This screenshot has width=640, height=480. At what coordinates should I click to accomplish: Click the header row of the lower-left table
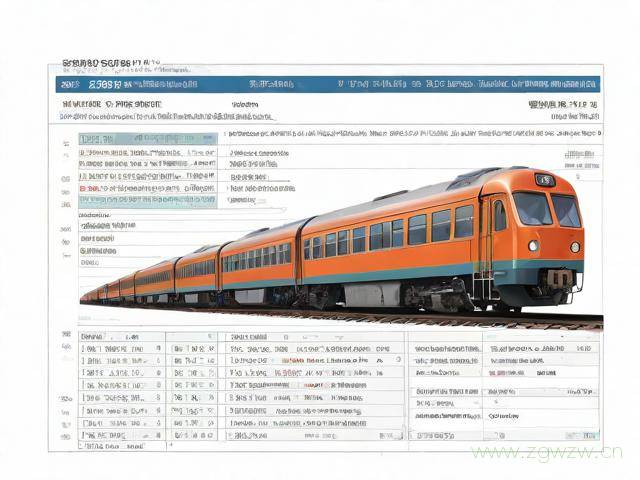point(118,337)
